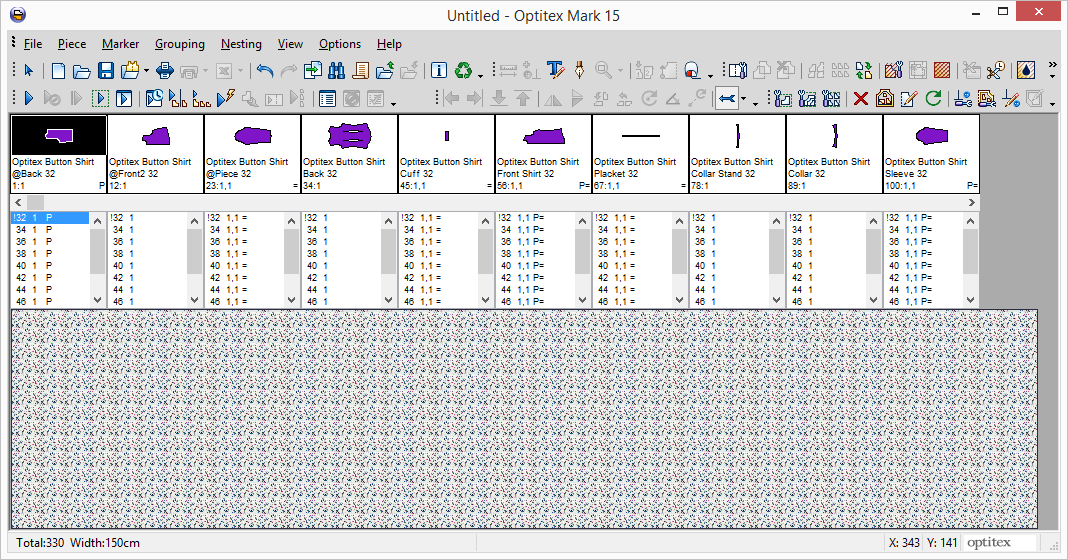Click the timed nesting clock icon
The height and width of the screenshot is (560, 1068).
(155, 99)
